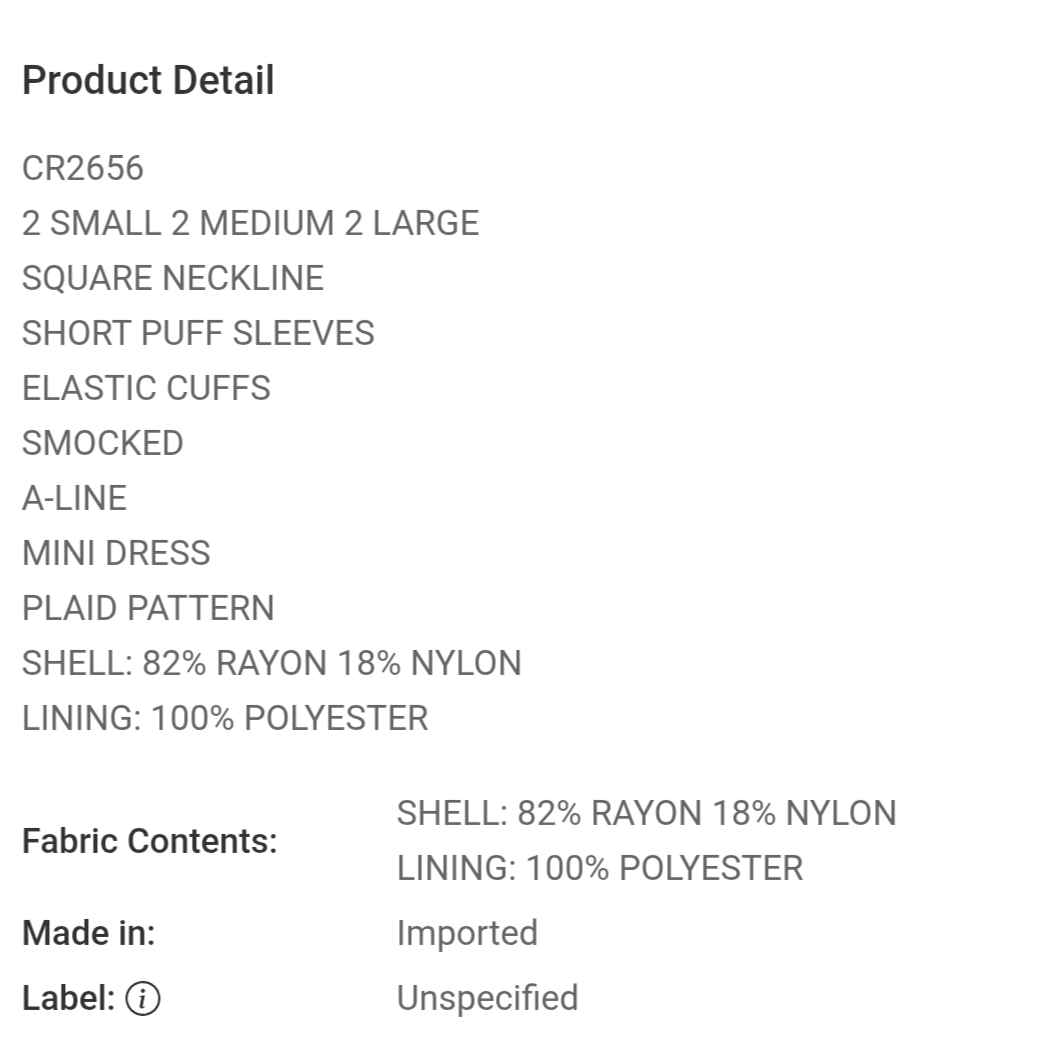The image size is (1061, 1059).
Task: Click the LINING line in the description list
Action: click(x=225, y=719)
